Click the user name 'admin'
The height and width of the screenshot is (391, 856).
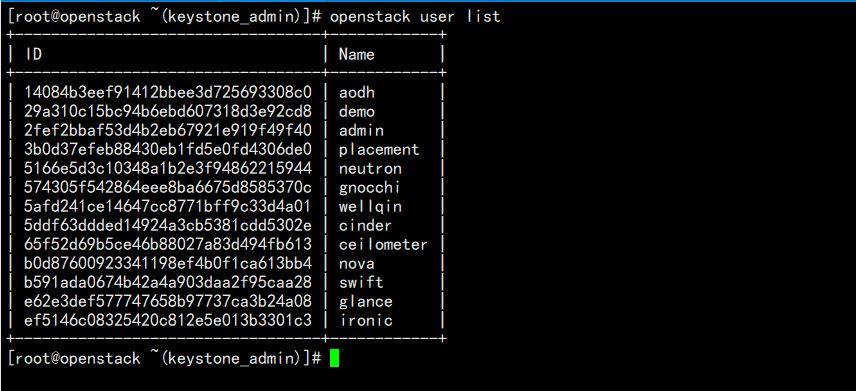(361, 130)
